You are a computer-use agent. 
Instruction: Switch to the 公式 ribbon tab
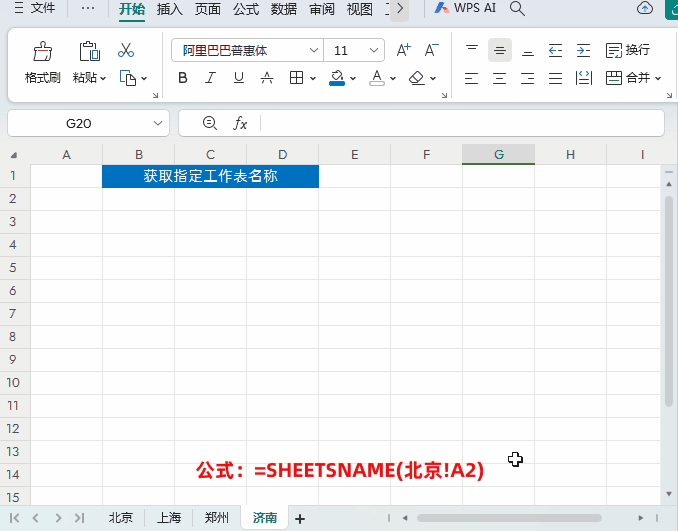coord(246,9)
